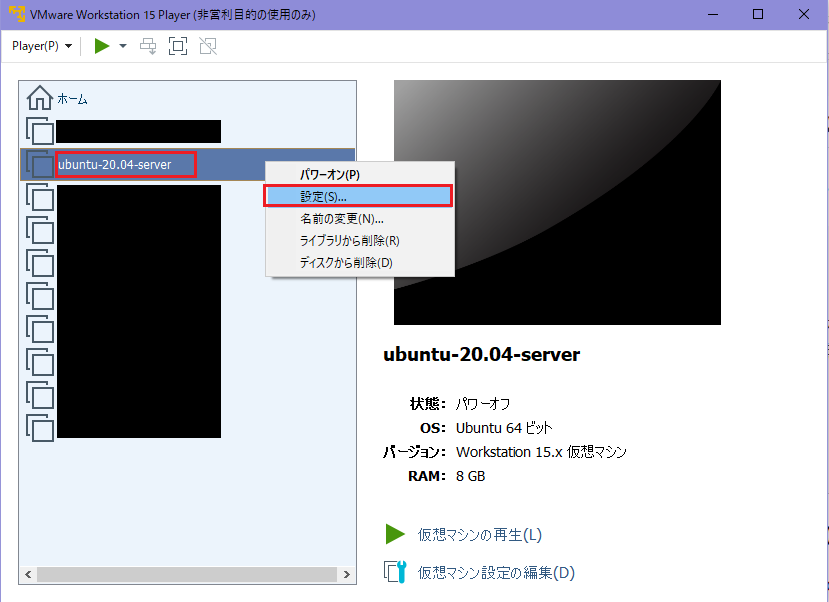Viewport: 829px width, 602px height.
Task: Click the Ubuntu 64 ビット OS value
Action: pos(504,428)
